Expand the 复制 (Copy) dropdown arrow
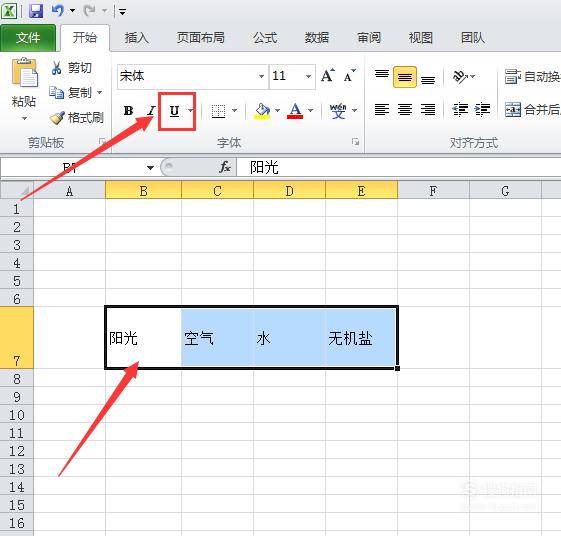The height and width of the screenshot is (536, 561). (x=99, y=93)
